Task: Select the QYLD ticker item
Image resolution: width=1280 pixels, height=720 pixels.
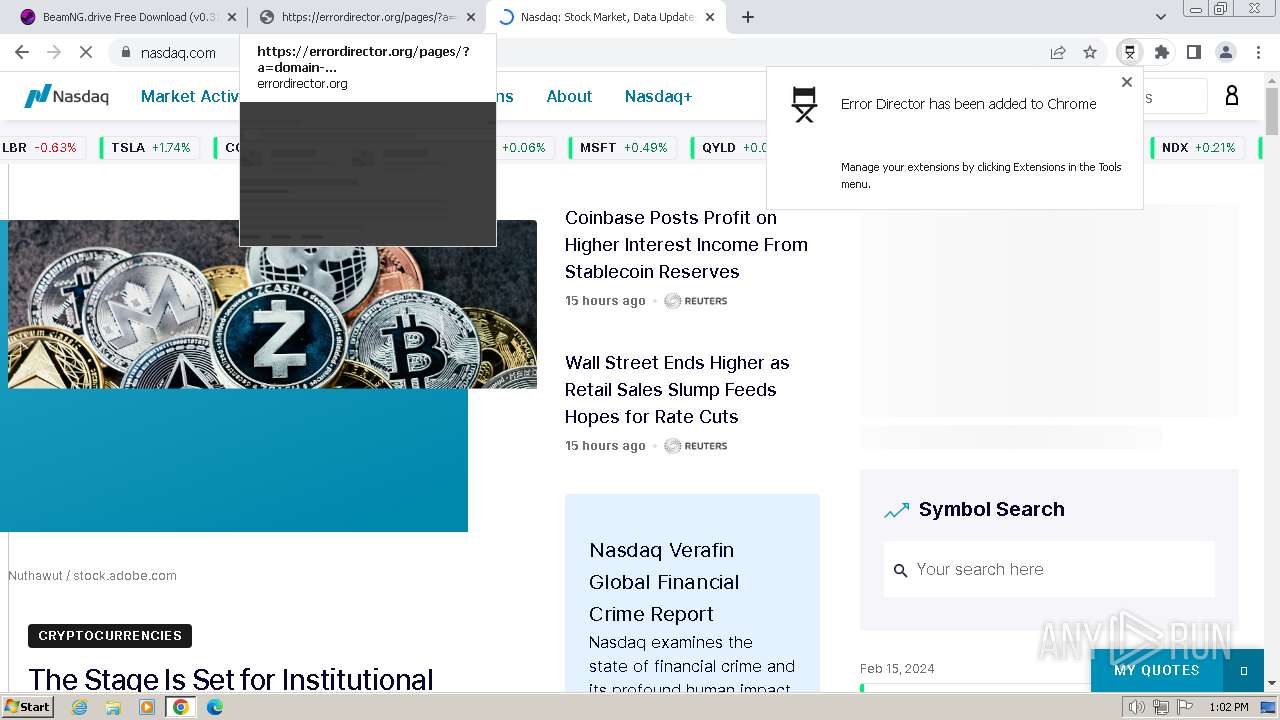Action: (734, 147)
